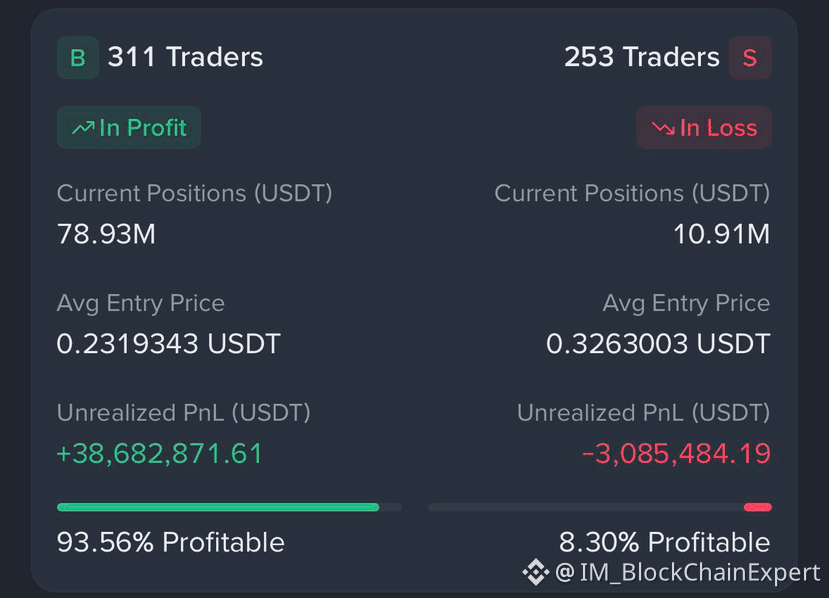The image size is (829, 598).
Task: Click the 8.30% Profitable label
Action: [x=665, y=542]
